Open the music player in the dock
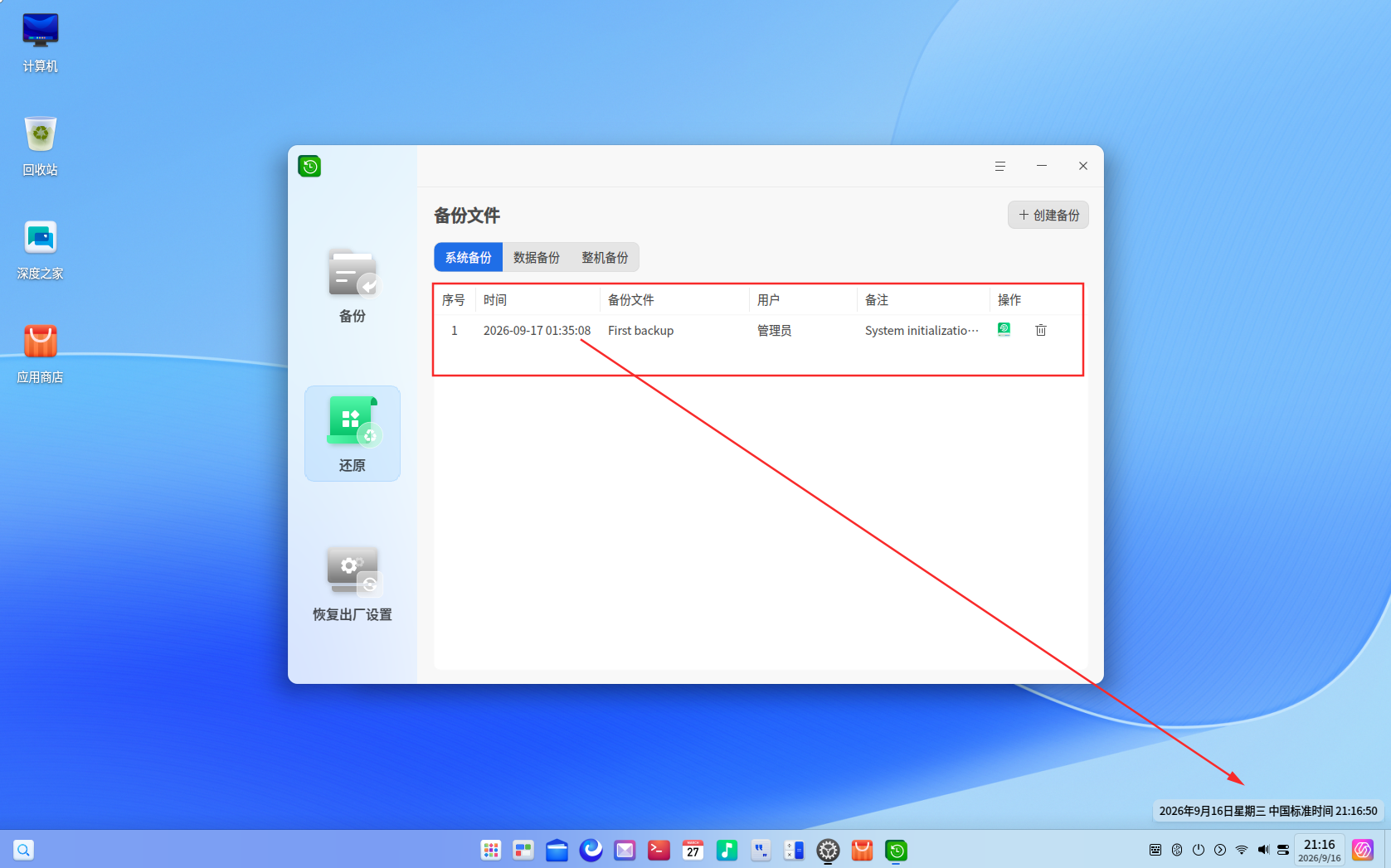 (x=727, y=850)
